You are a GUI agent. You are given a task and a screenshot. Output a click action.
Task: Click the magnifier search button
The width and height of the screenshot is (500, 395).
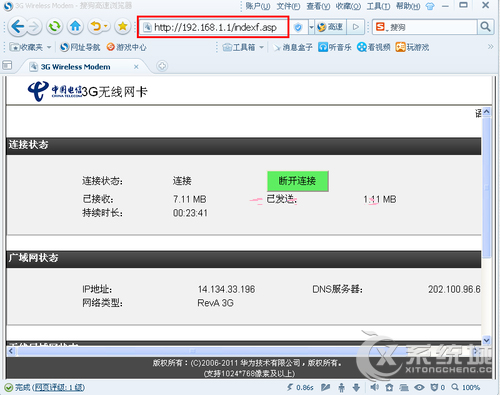coord(485,27)
